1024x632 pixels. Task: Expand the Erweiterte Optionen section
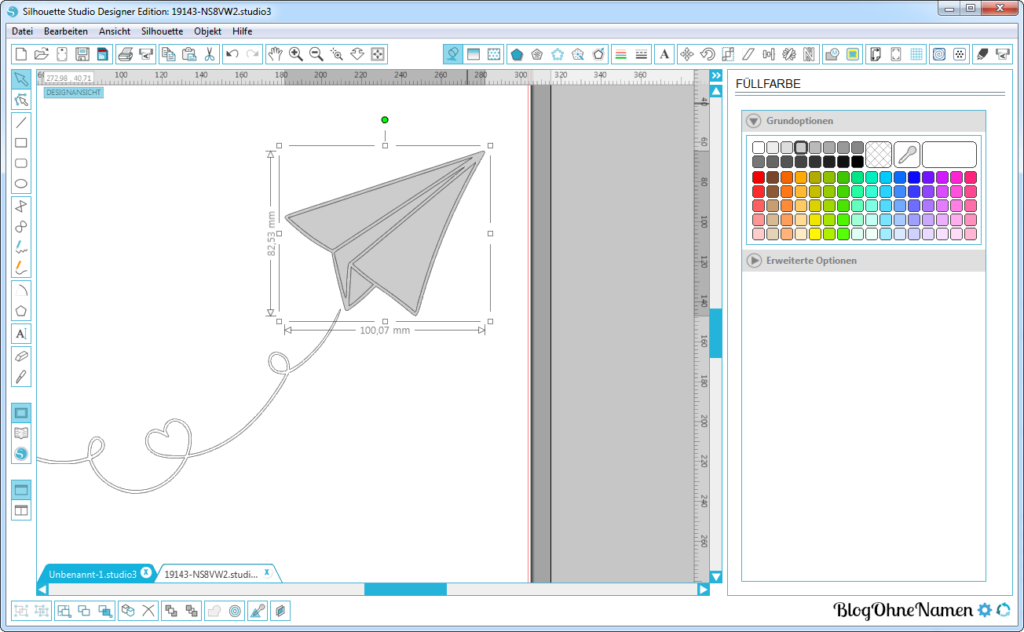click(x=754, y=261)
